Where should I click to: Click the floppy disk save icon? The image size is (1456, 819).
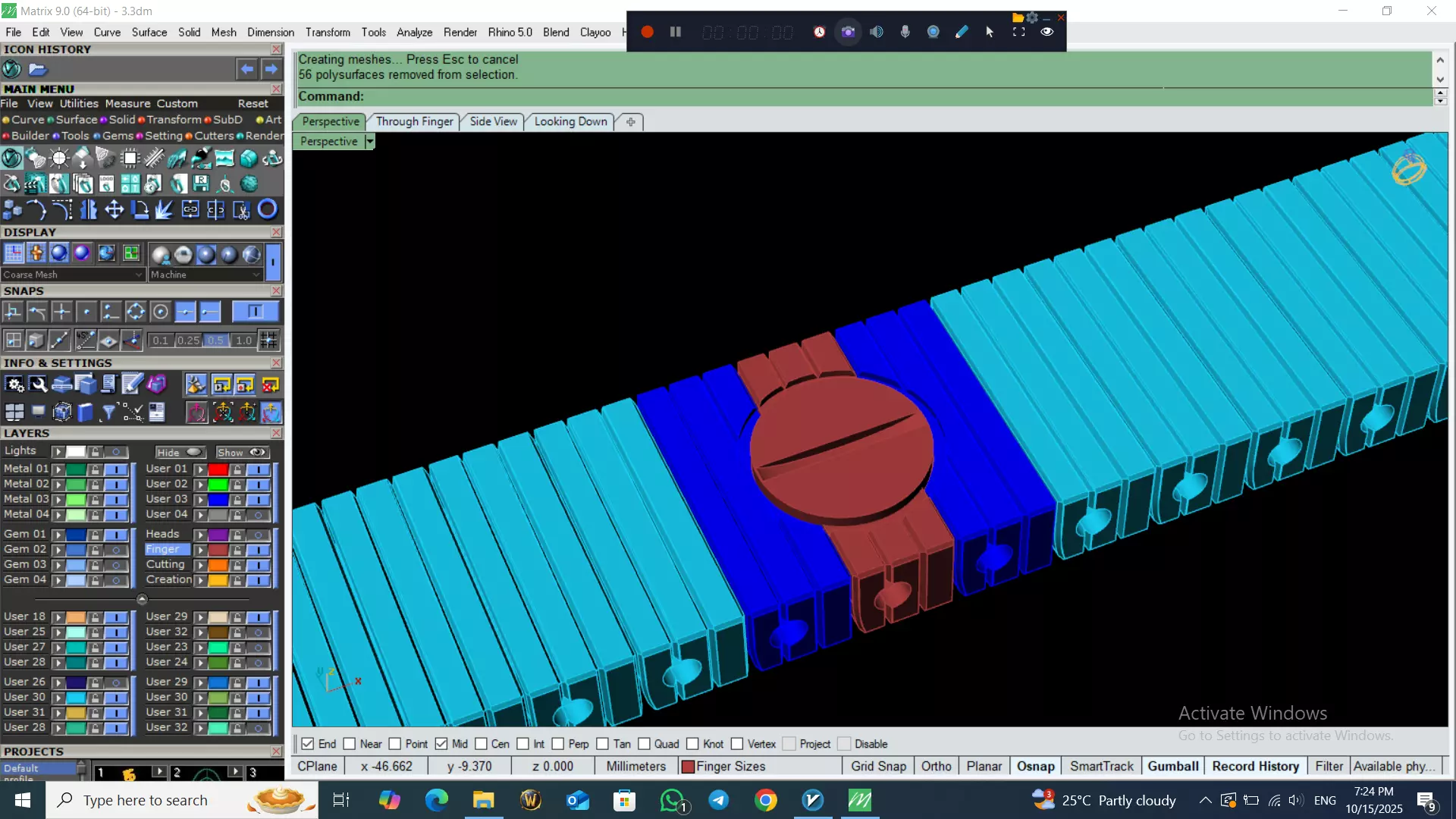tap(201, 184)
